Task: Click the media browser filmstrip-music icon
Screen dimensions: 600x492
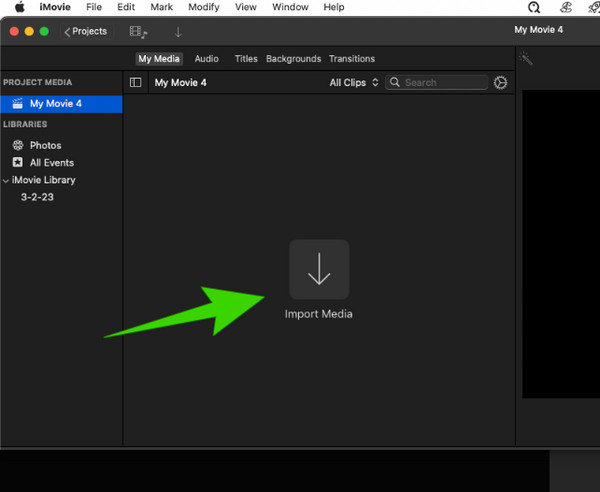Action: point(138,32)
